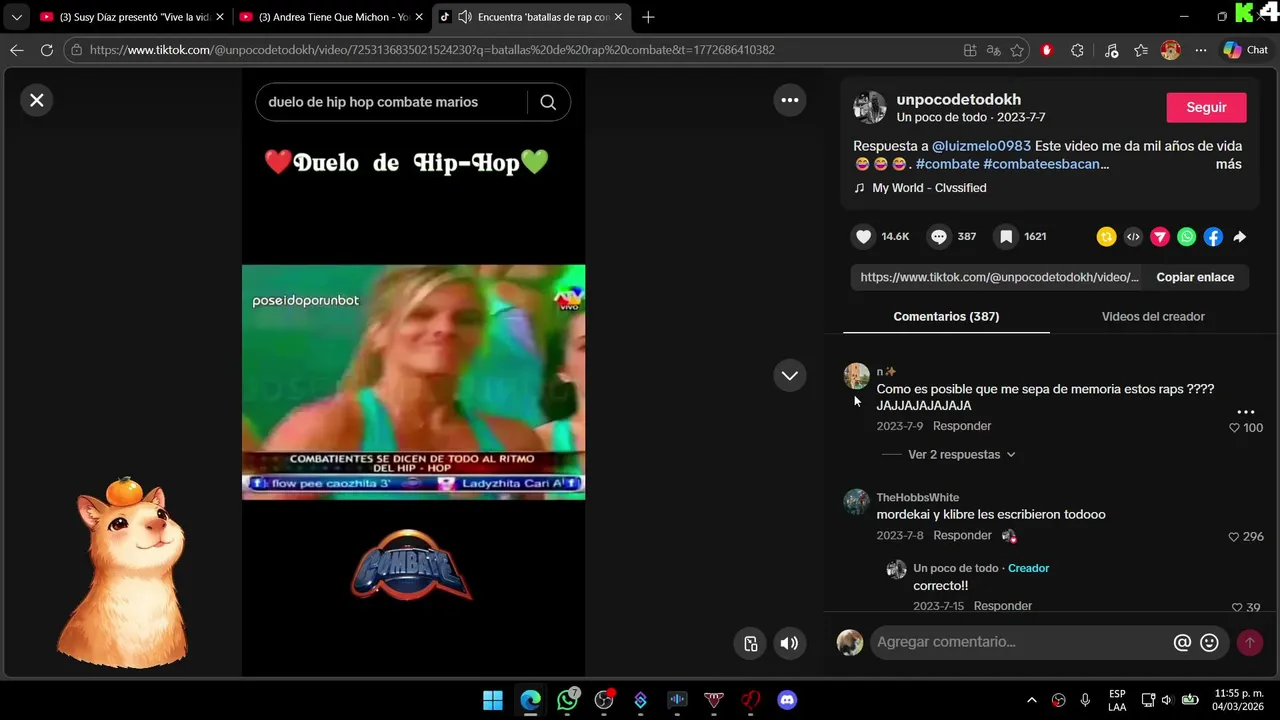Reply to the 2023-7-9 comment via Responder

coord(962,426)
